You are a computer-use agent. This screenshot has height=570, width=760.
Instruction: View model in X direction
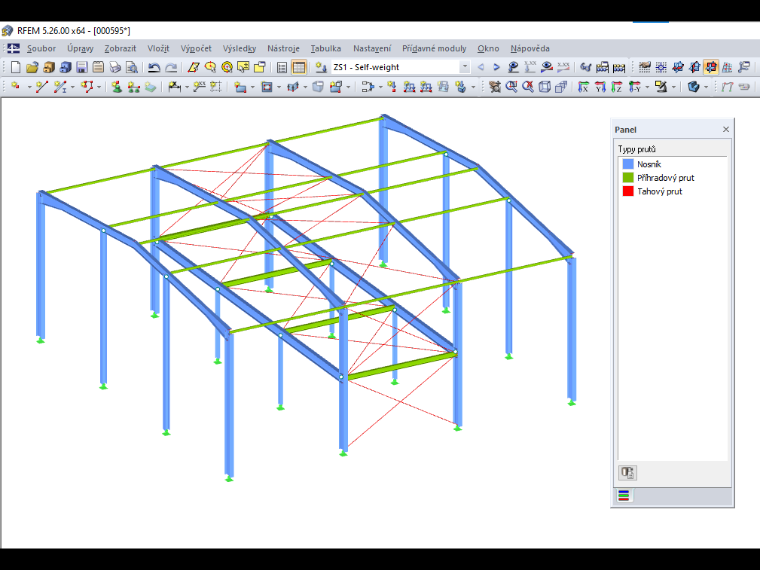tap(584, 87)
